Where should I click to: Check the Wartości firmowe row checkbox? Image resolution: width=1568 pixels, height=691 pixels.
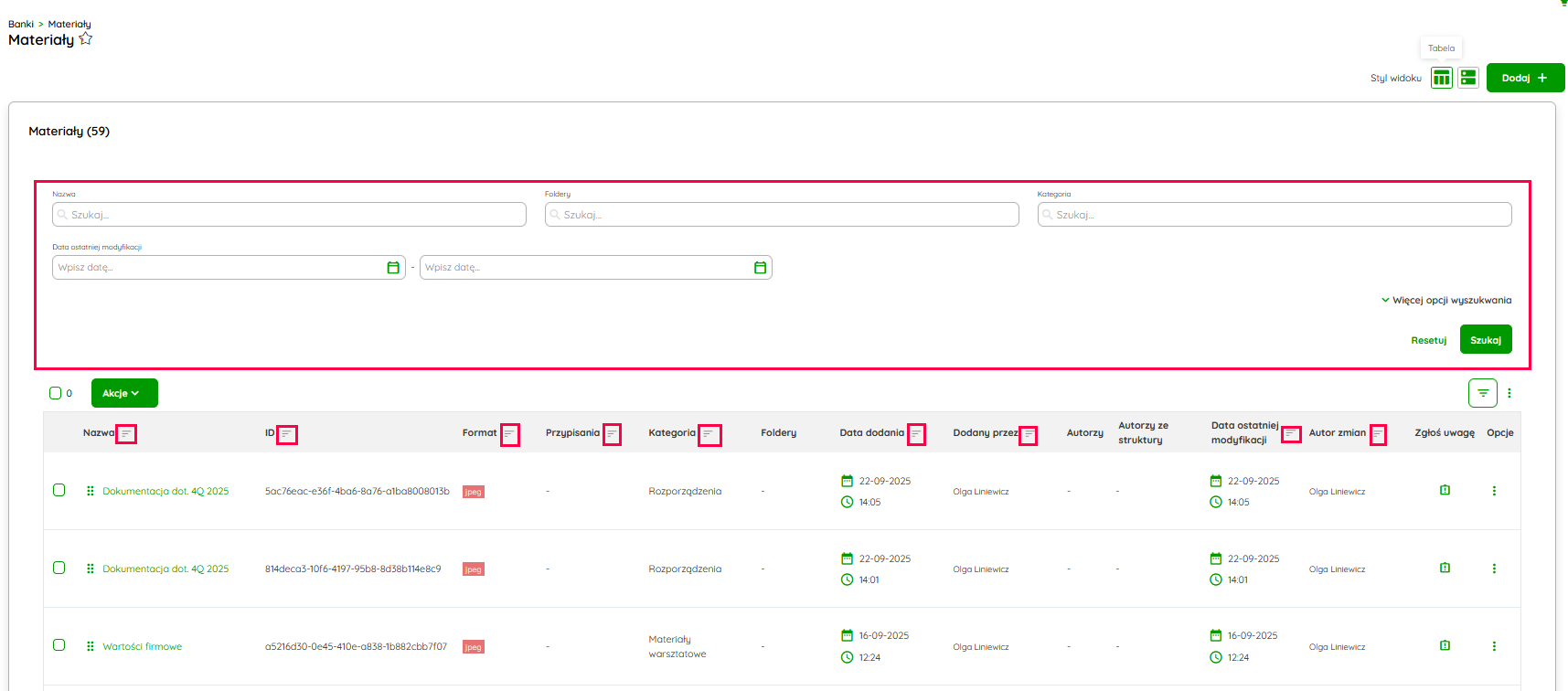tap(59, 645)
